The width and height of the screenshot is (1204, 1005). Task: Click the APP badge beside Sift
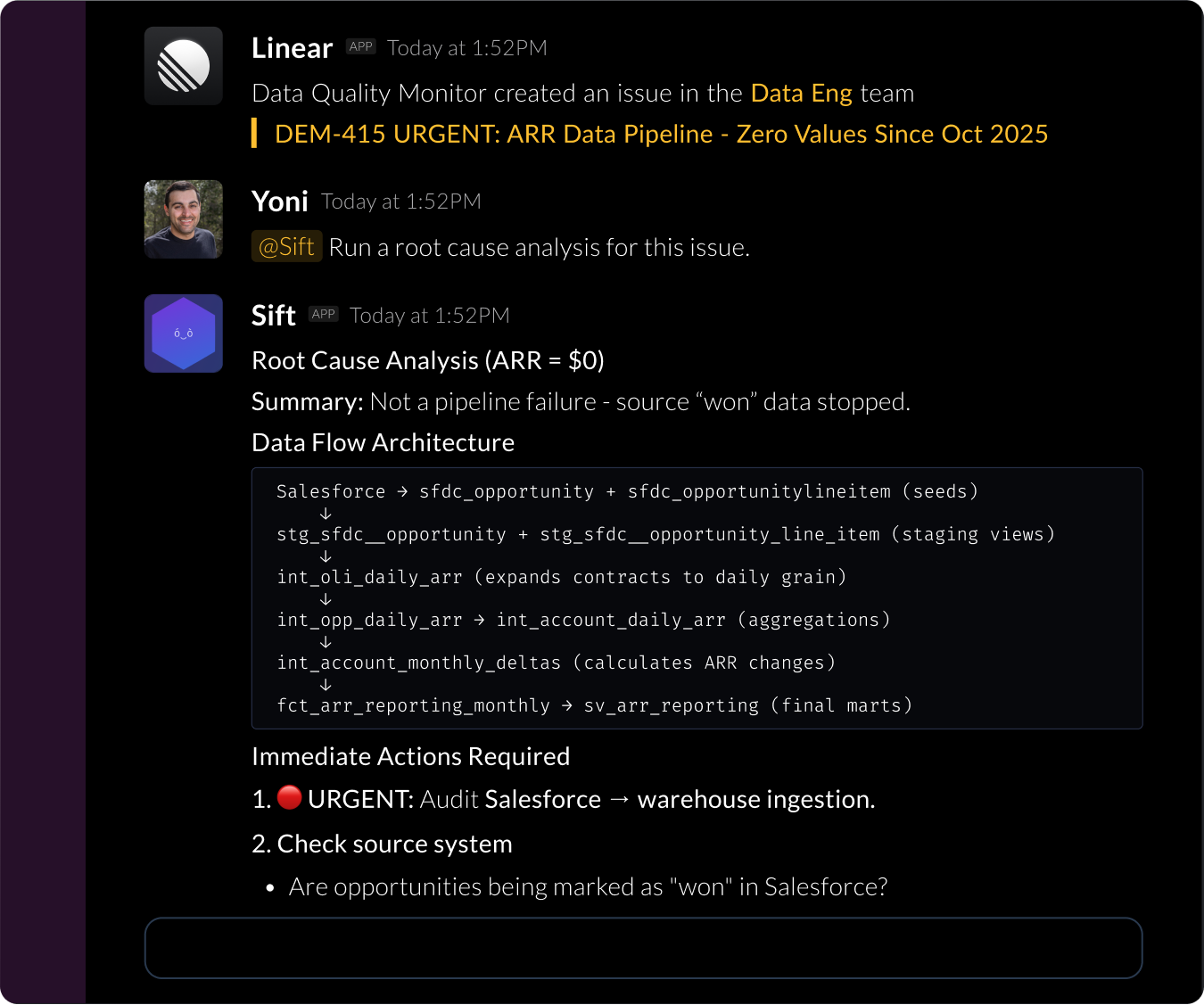click(x=323, y=314)
